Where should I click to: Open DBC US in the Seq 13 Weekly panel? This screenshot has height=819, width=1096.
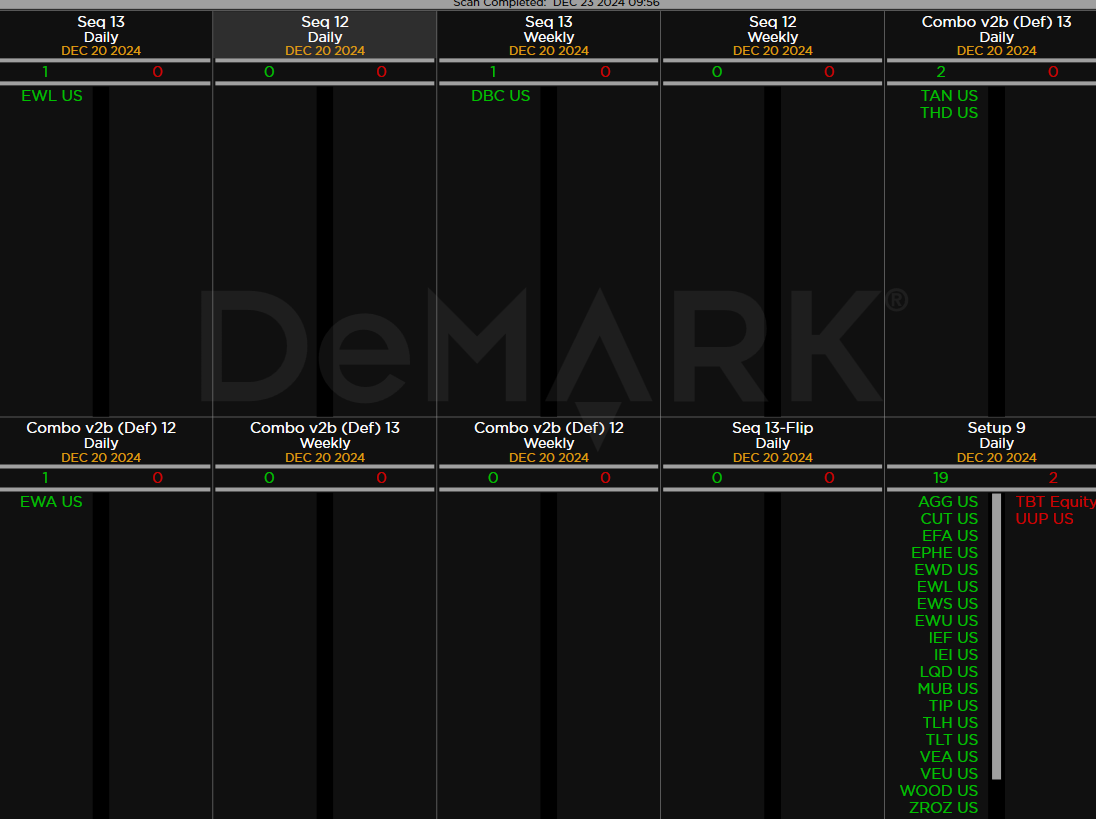coord(500,96)
